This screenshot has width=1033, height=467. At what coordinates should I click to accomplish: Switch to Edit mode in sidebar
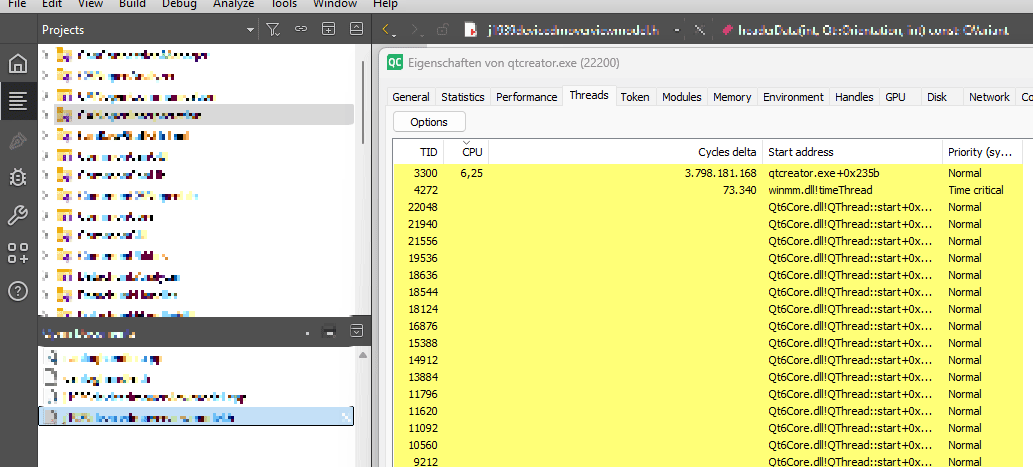coord(17,100)
